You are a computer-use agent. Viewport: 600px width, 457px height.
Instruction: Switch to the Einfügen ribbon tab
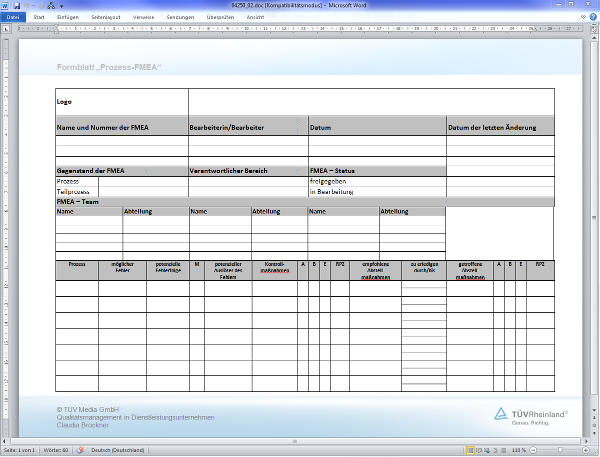point(69,17)
